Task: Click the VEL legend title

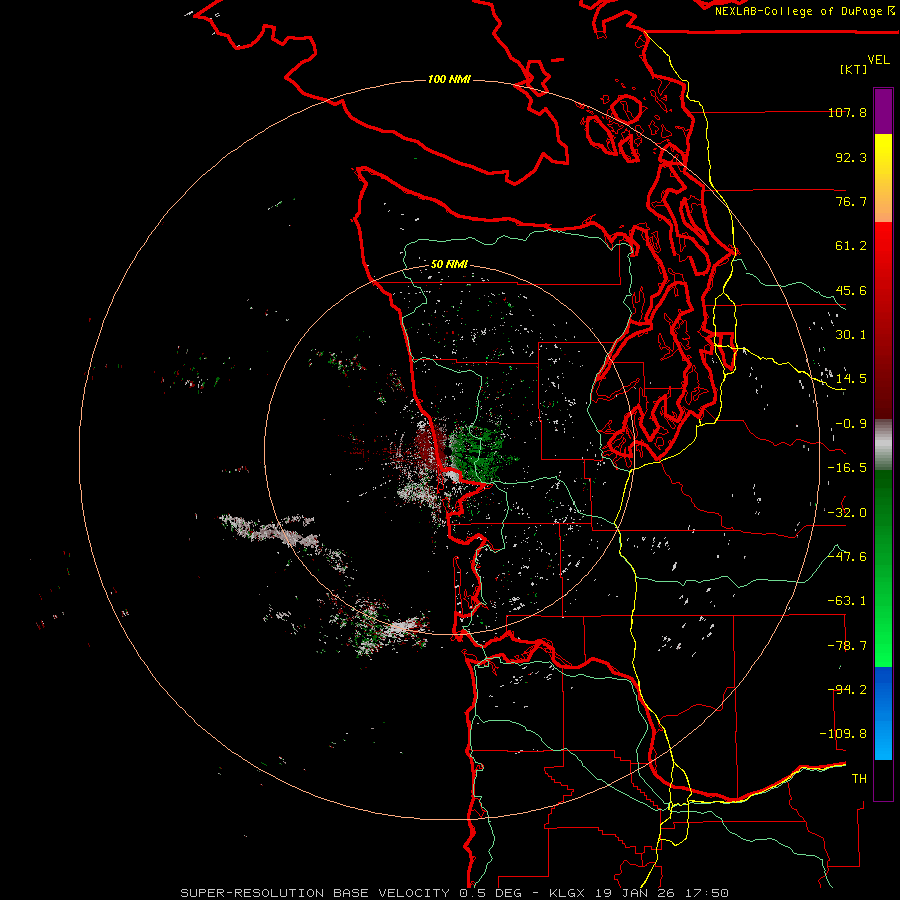Action: tap(878, 60)
